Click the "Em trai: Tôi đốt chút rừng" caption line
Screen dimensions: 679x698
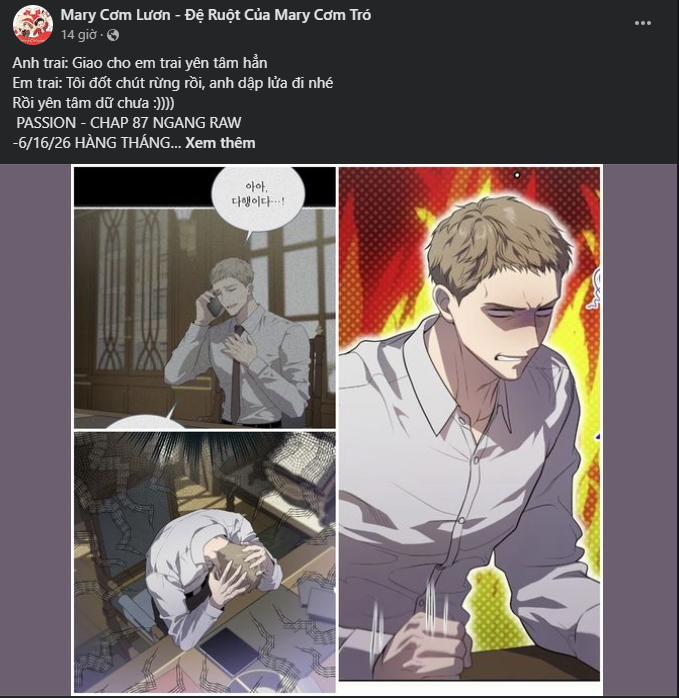[173, 83]
